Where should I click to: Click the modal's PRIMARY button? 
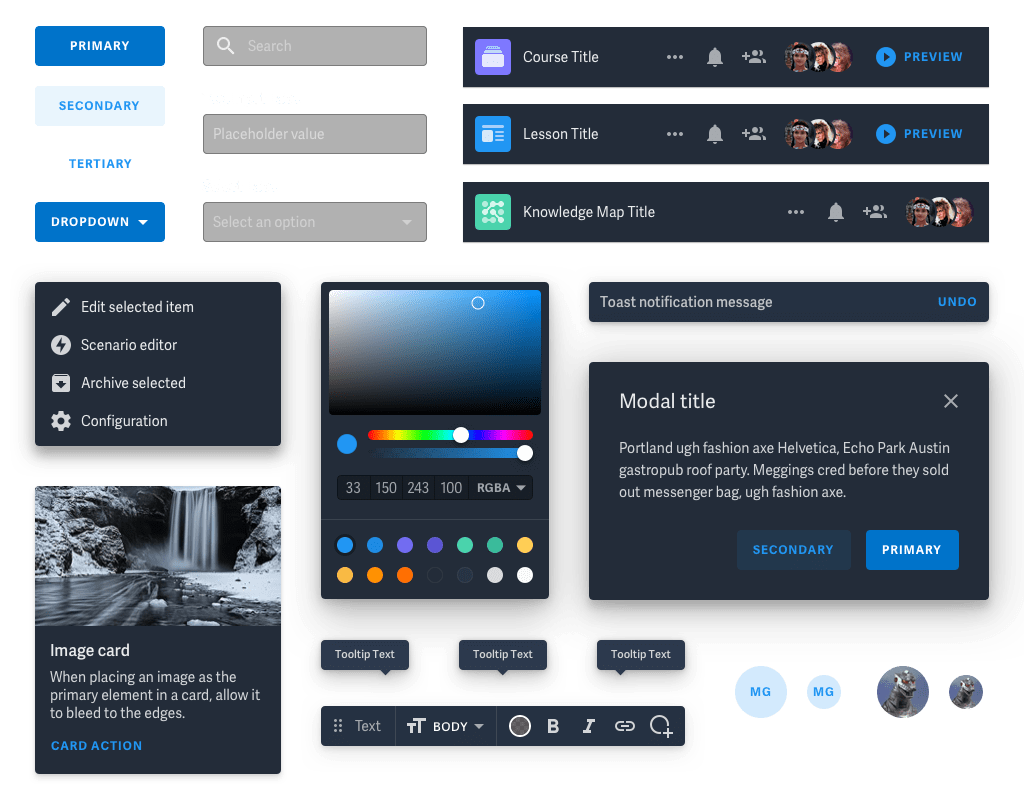click(912, 550)
